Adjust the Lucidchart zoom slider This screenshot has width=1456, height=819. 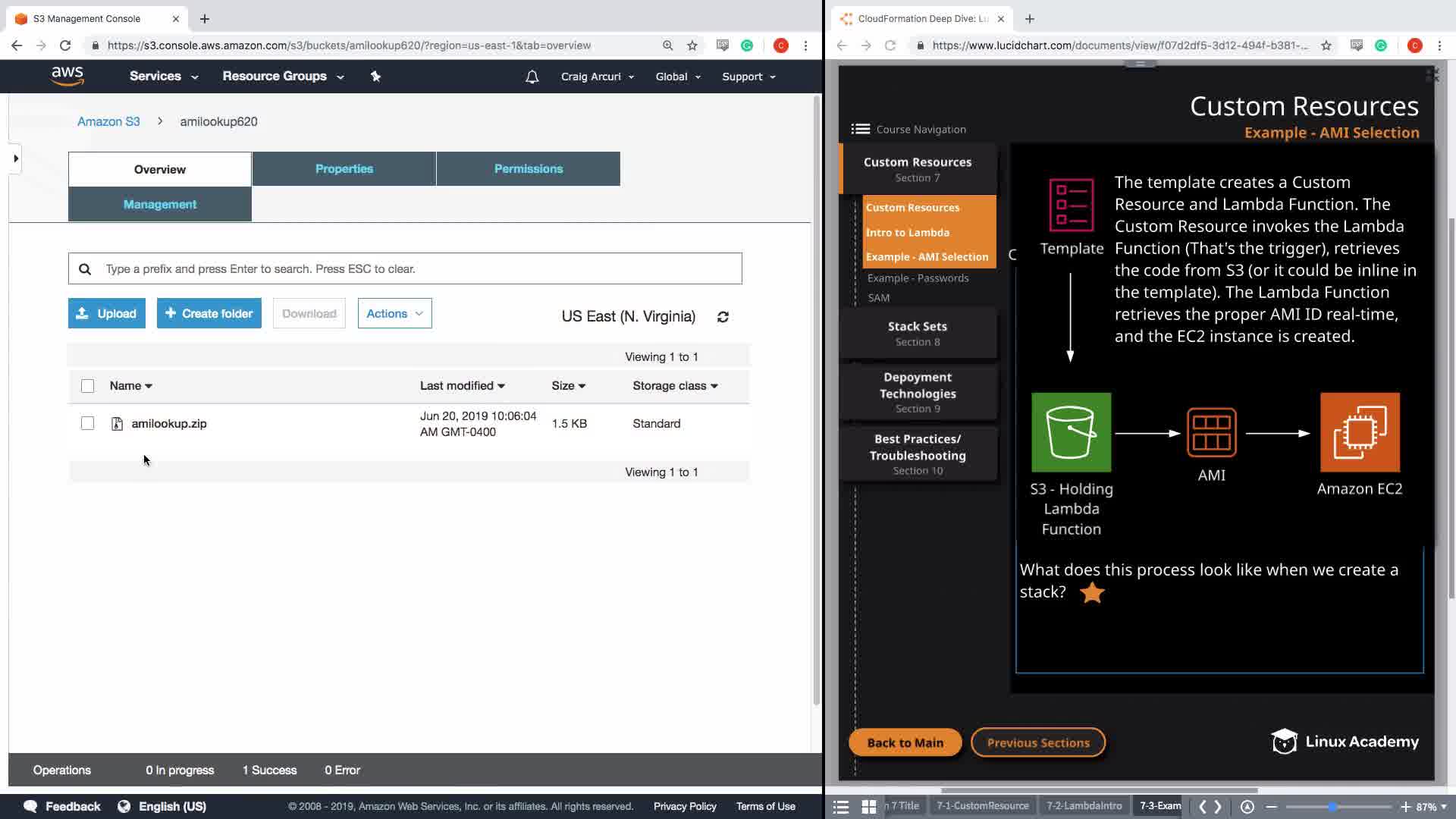pos(1332,806)
